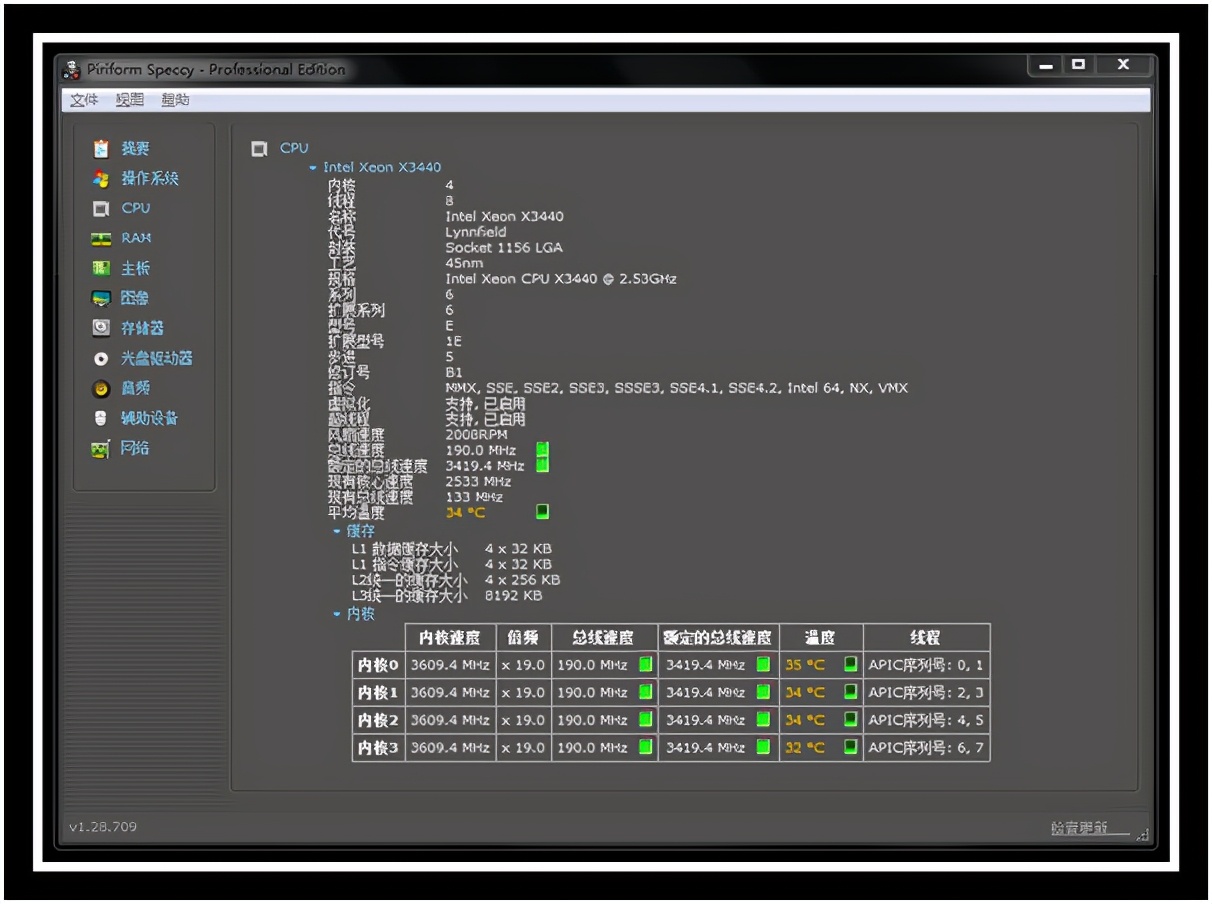Click the v1.28.709 version text

click(103, 827)
